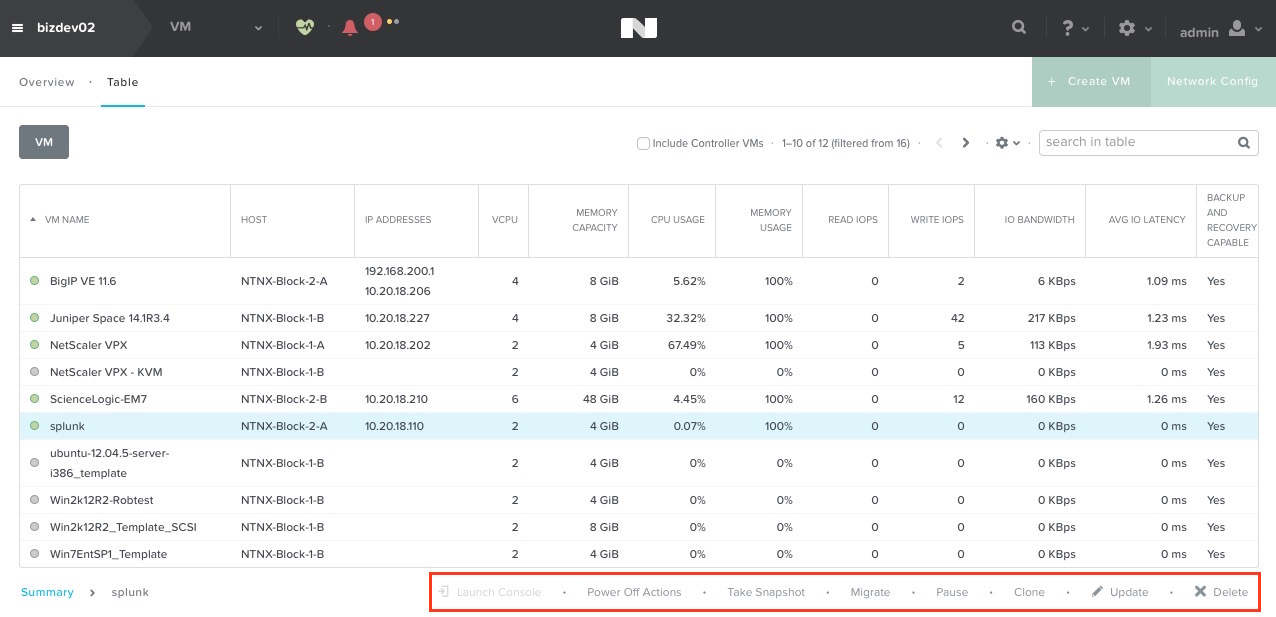Click the Delete X action
The height and width of the screenshot is (617, 1276).
(x=1221, y=592)
